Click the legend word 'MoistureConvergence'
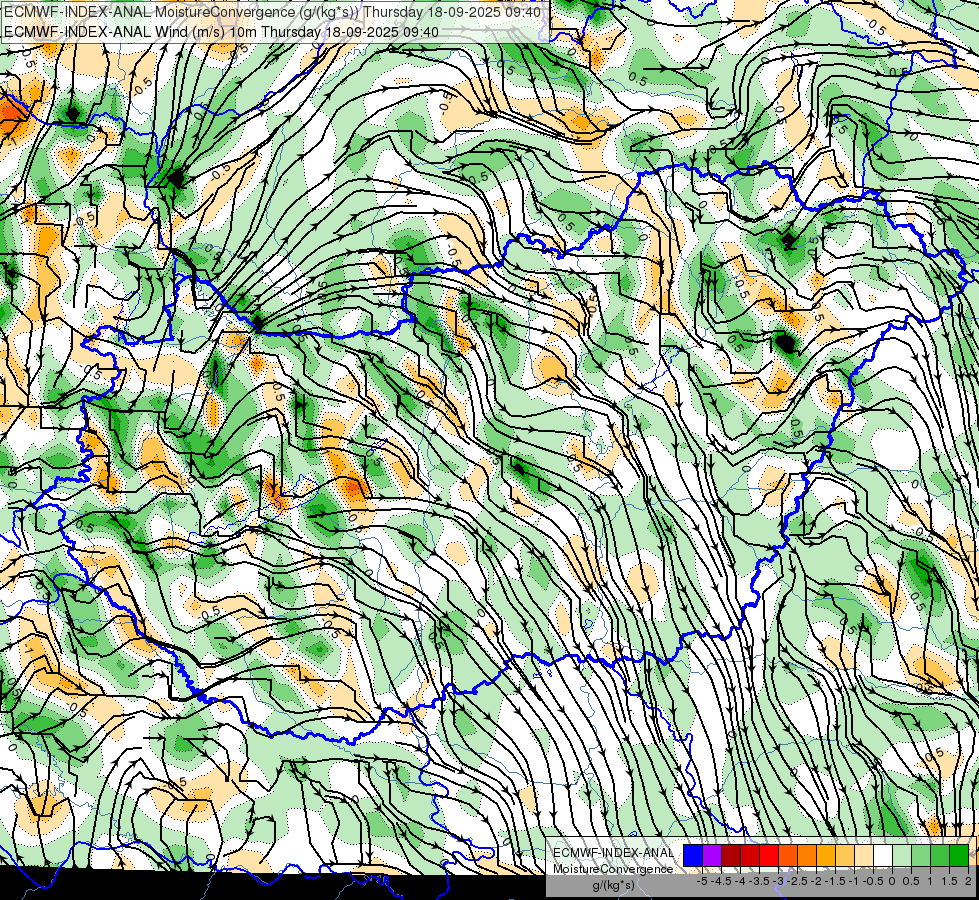The width and height of the screenshot is (979, 900). [x=613, y=869]
